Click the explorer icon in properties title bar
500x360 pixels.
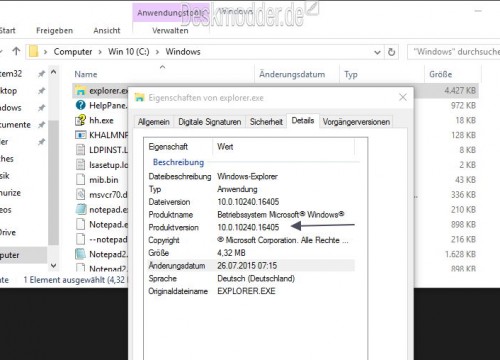(x=139, y=98)
